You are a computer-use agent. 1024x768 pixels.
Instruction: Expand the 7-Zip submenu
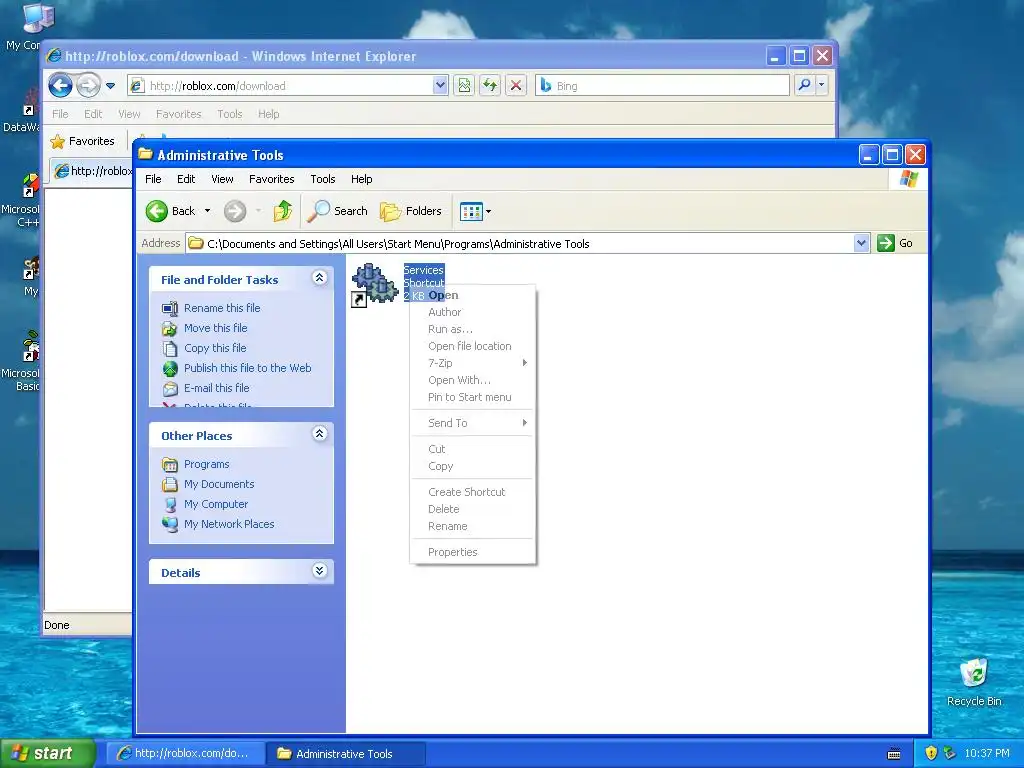point(472,363)
